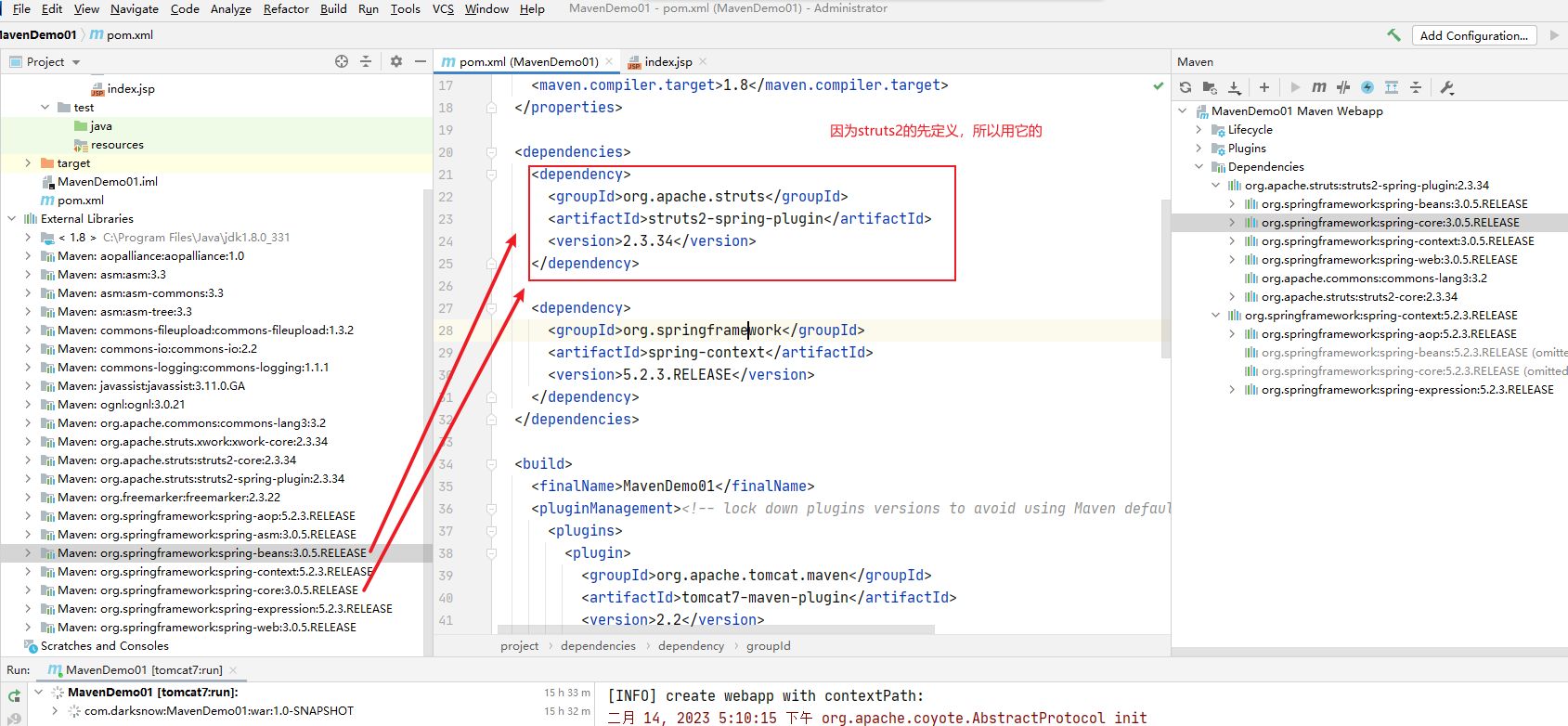This screenshot has height=726, width=1568.
Task: Collapse spring-context:5.2.3.RELEASE dependency node
Action: tap(1215, 316)
